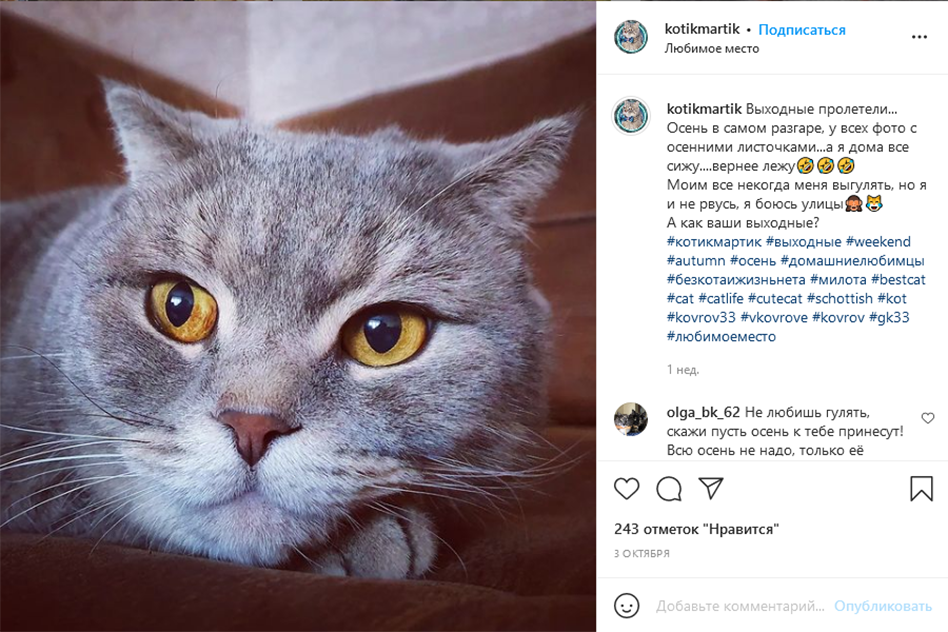
Task: Save the post with the bookmark icon
Action: coord(921,489)
